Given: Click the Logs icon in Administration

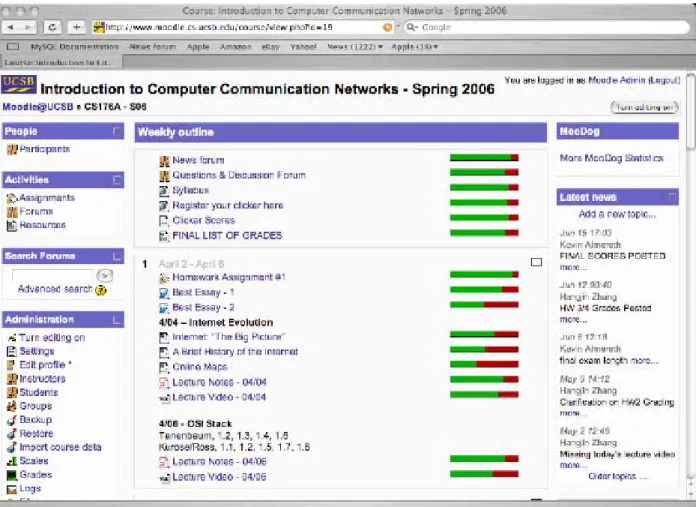Looking at the screenshot, I should [12, 489].
